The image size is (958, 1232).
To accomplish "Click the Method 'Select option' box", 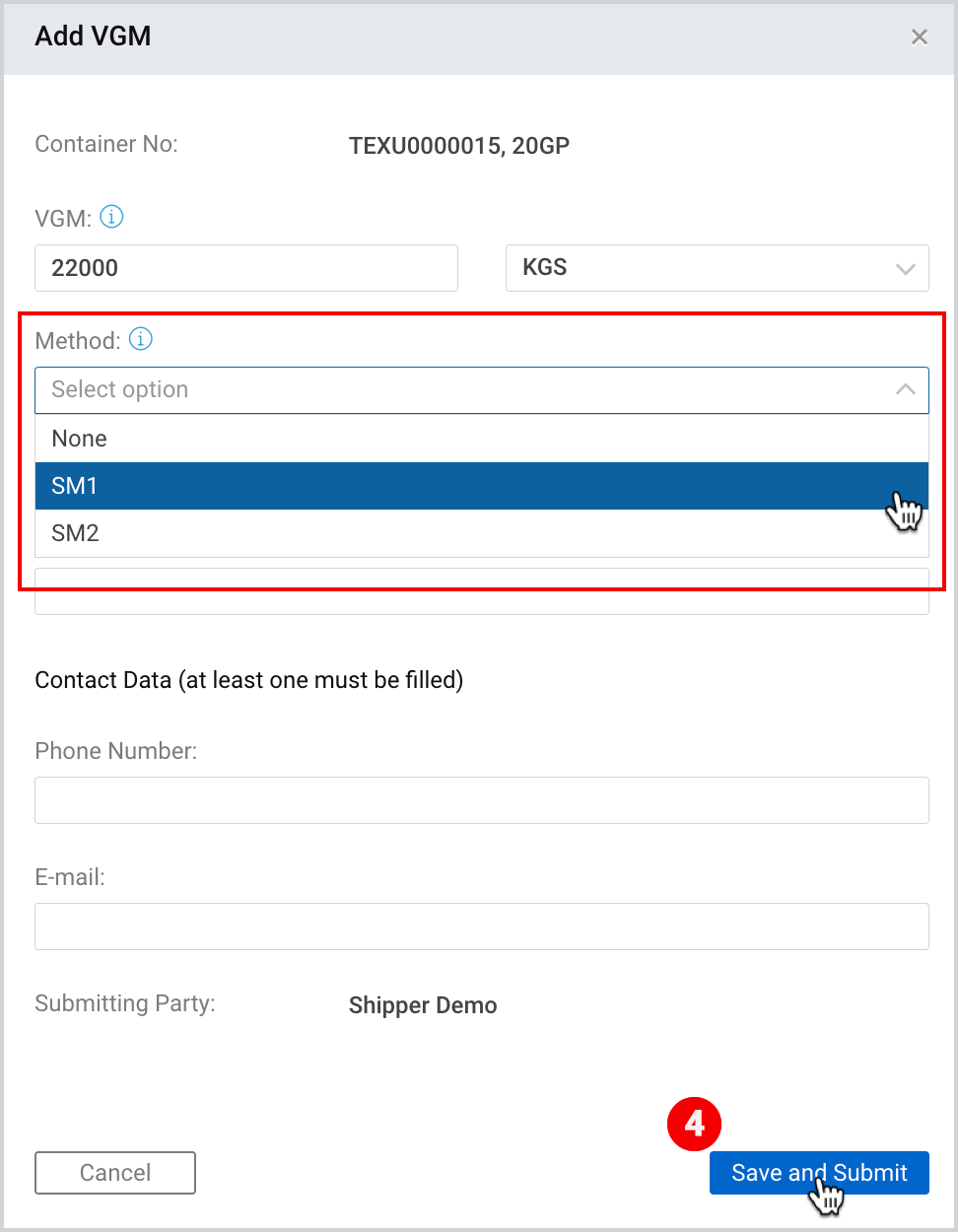I will (482, 390).
